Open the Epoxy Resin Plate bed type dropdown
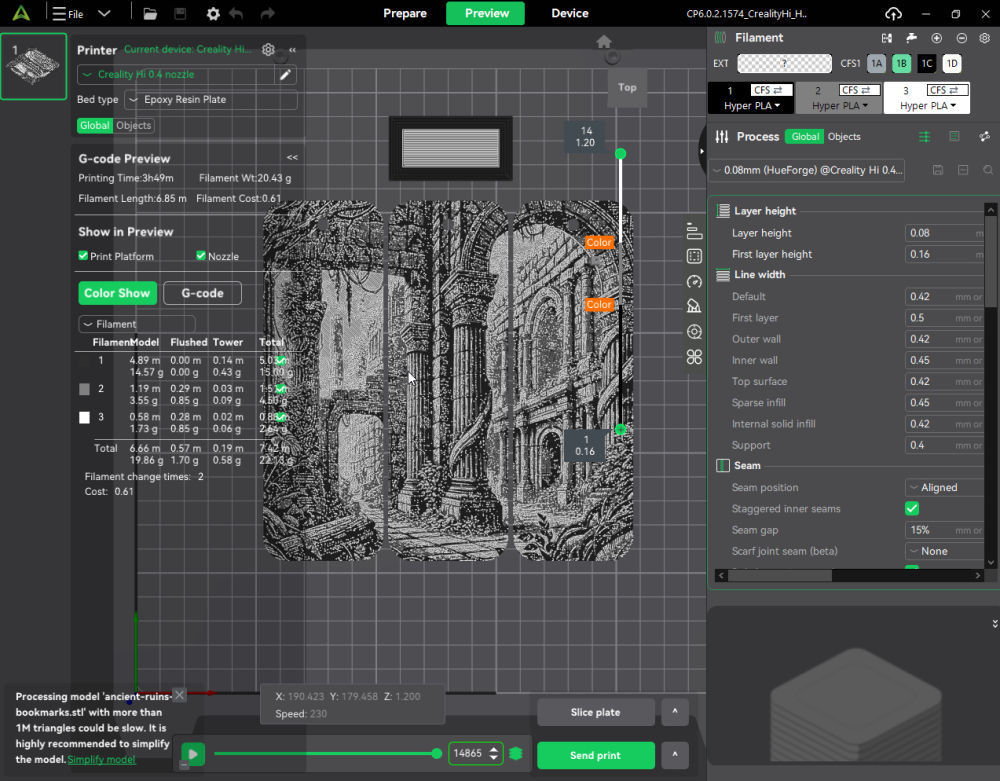Viewport: 1000px width, 781px height. coord(211,99)
